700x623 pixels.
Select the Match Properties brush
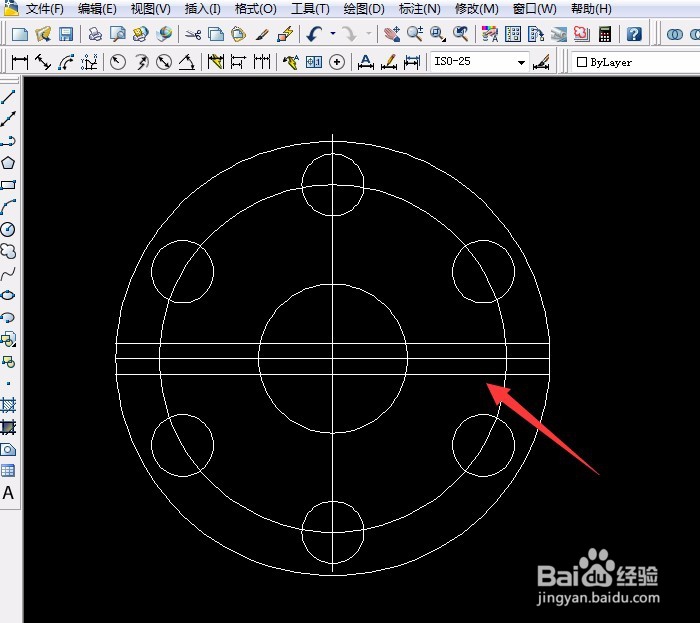262,34
